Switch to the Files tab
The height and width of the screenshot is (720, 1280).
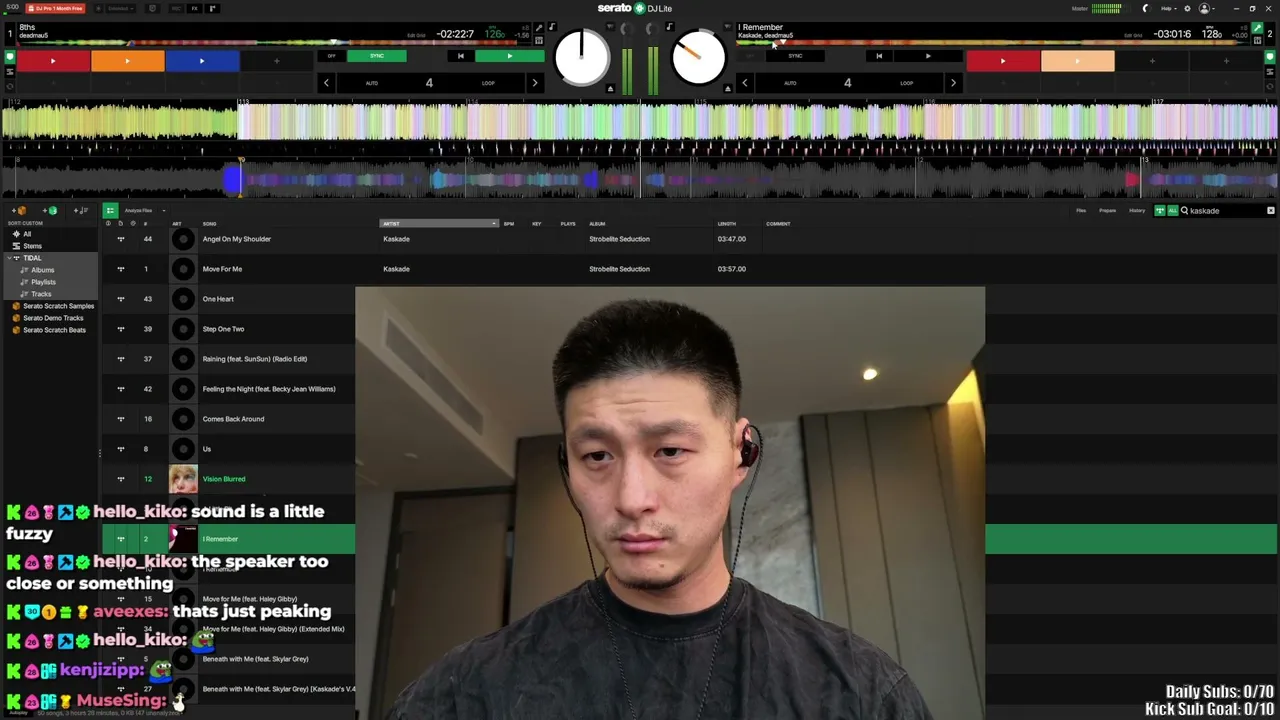pos(1081,210)
